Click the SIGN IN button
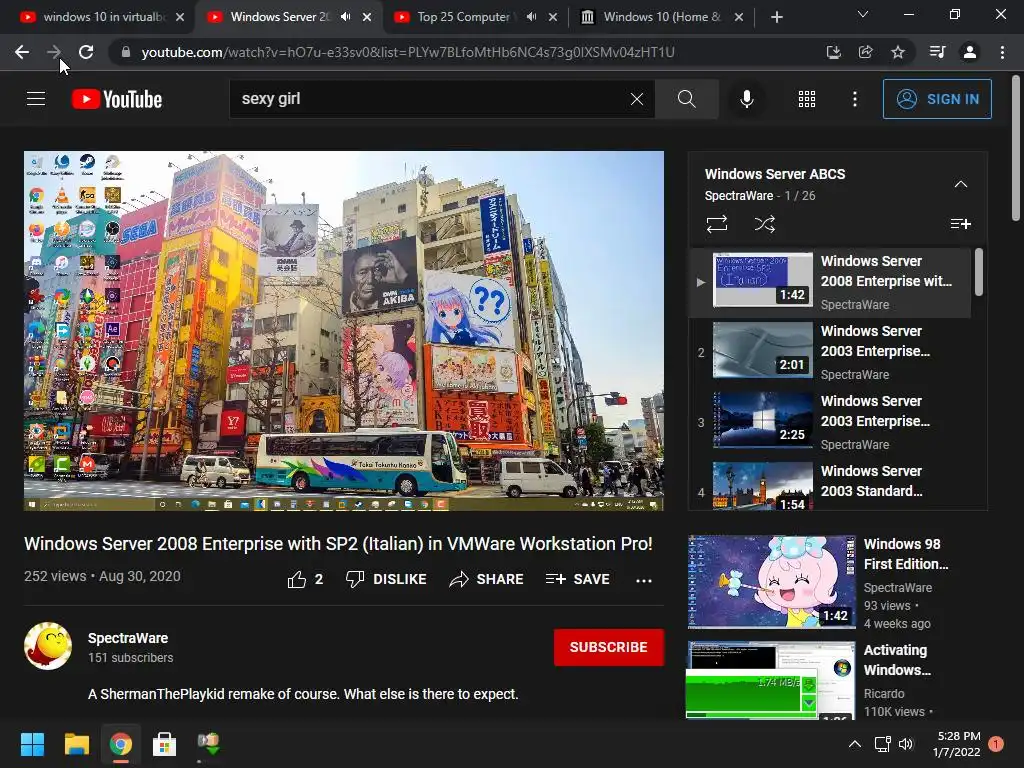1024x768 pixels. point(937,99)
